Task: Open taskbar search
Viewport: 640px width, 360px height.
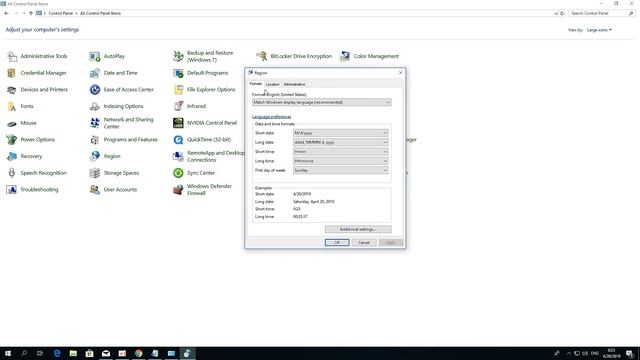Action: pos(24,353)
